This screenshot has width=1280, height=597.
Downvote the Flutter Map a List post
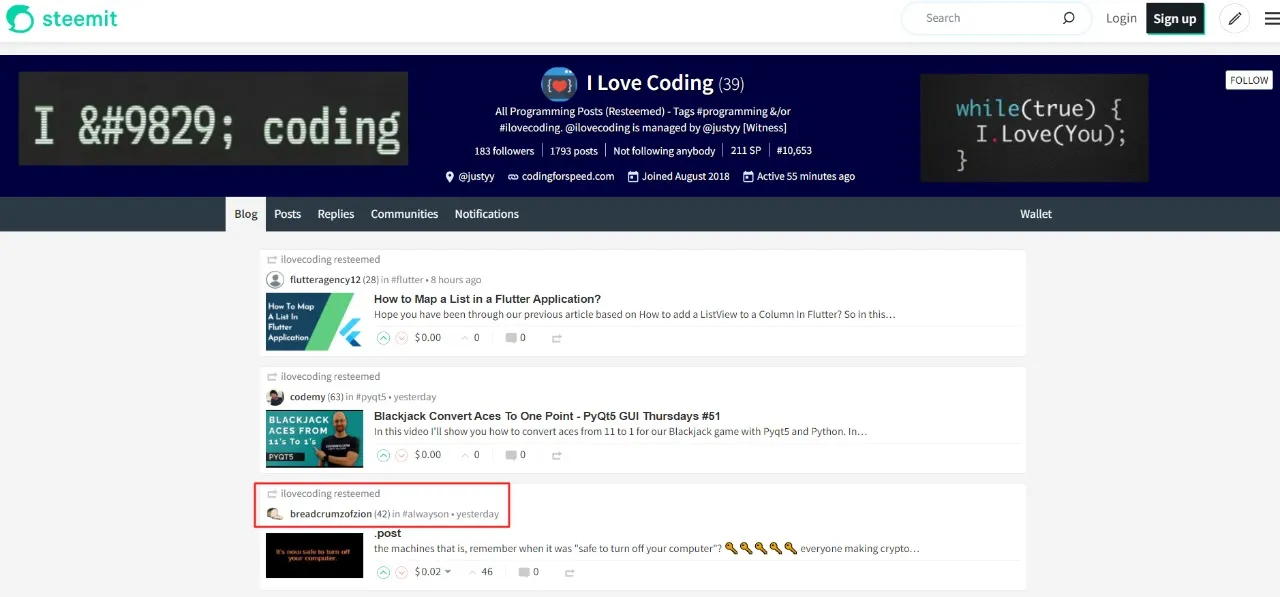pos(402,338)
